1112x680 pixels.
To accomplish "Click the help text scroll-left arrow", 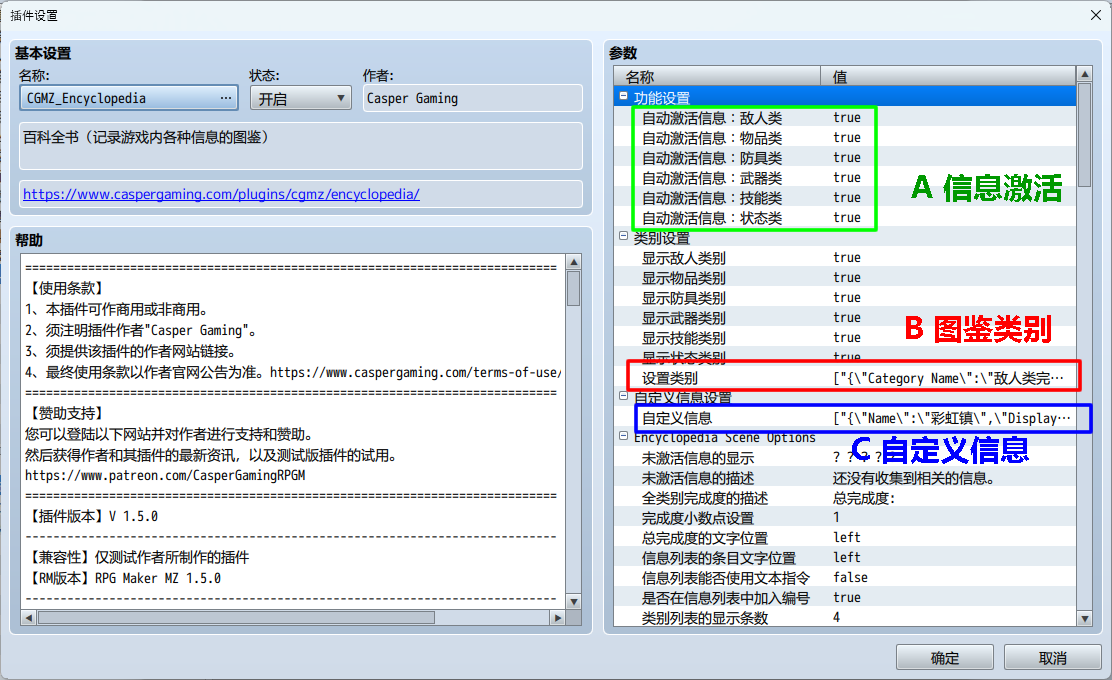I will (28, 618).
